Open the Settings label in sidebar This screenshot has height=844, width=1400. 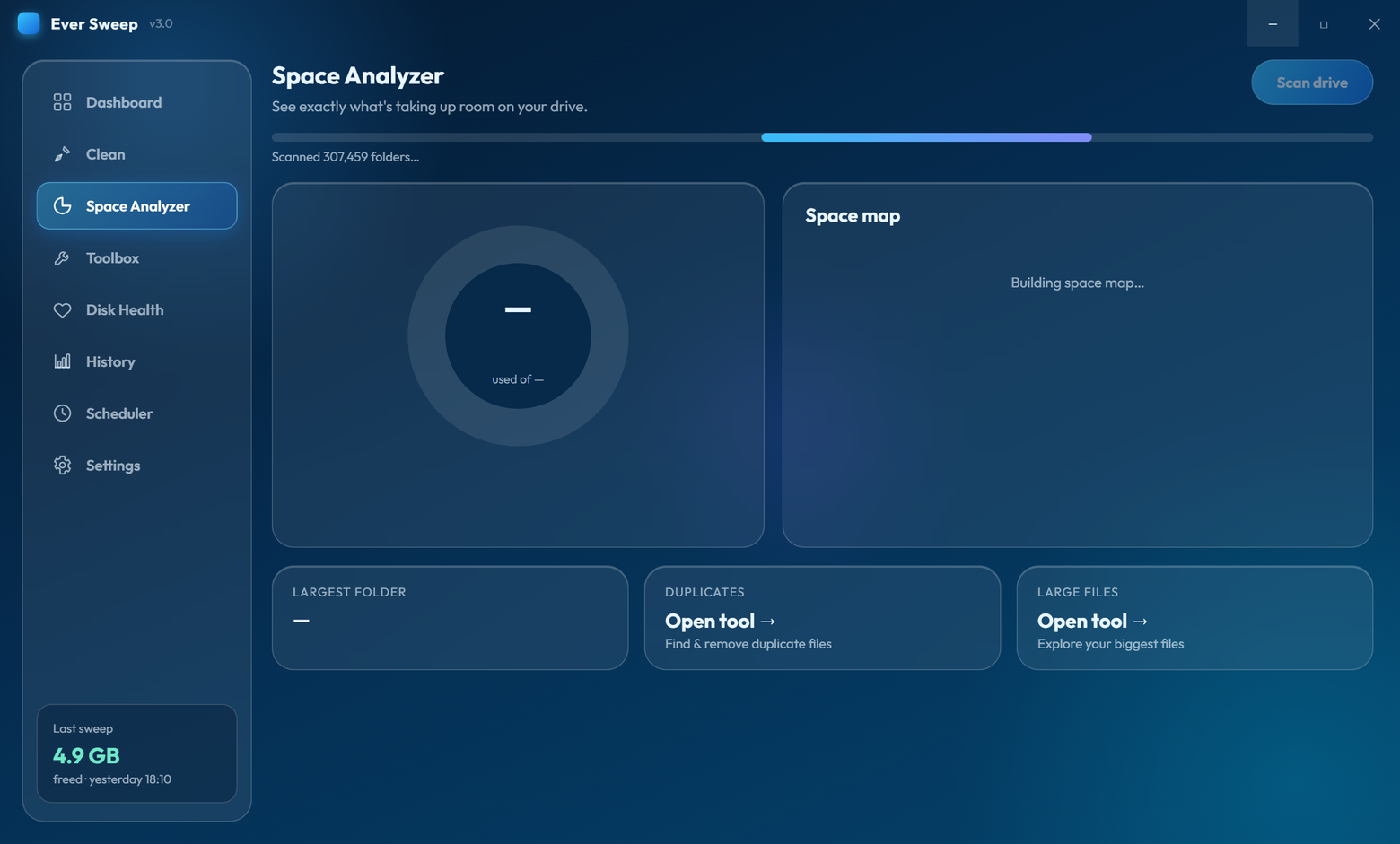(x=113, y=466)
